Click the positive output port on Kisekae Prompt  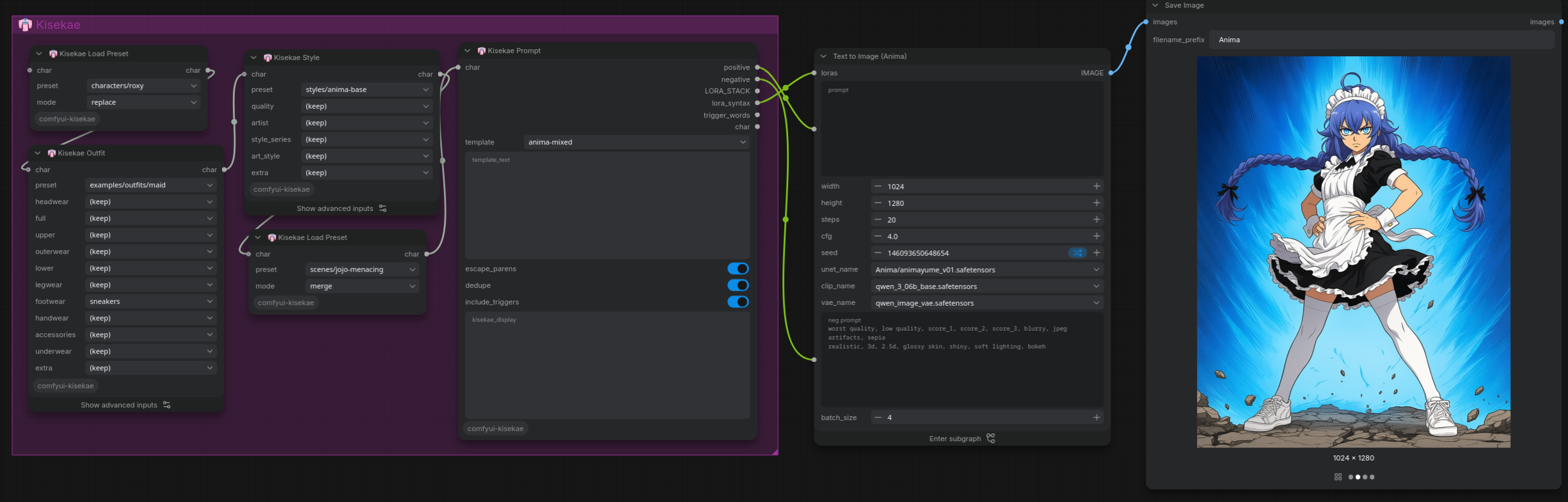click(x=757, y=67)
